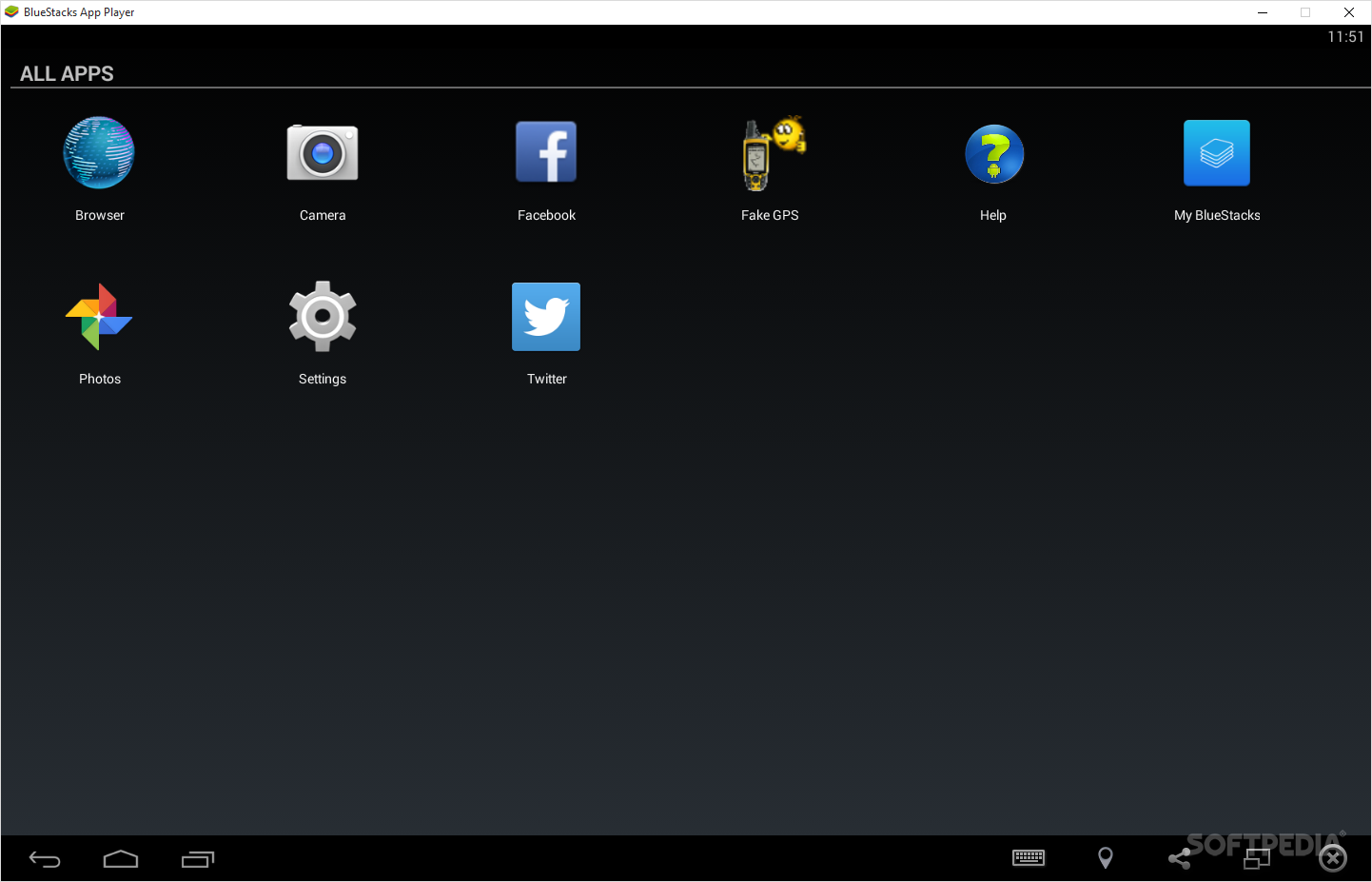The image size is (1372, 882).
Task: Click the Help label text
Action: click(x=993, y=216)
